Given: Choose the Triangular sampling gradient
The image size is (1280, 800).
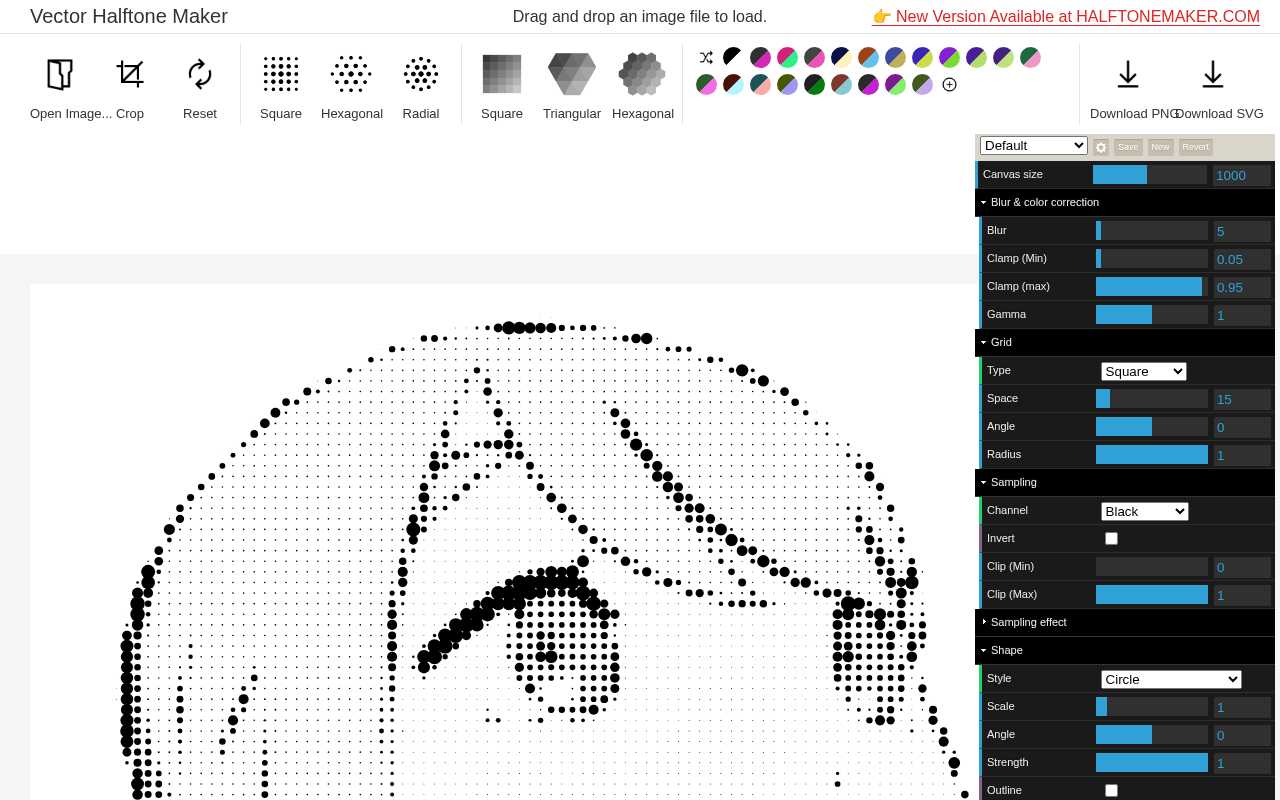Looking at the screenshot, I should [x=571, y=74].
